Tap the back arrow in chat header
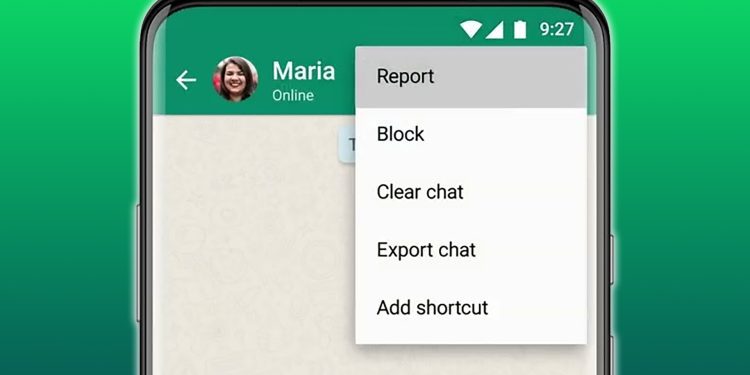Viewport: 750px width, 375px height. point(186,80)
